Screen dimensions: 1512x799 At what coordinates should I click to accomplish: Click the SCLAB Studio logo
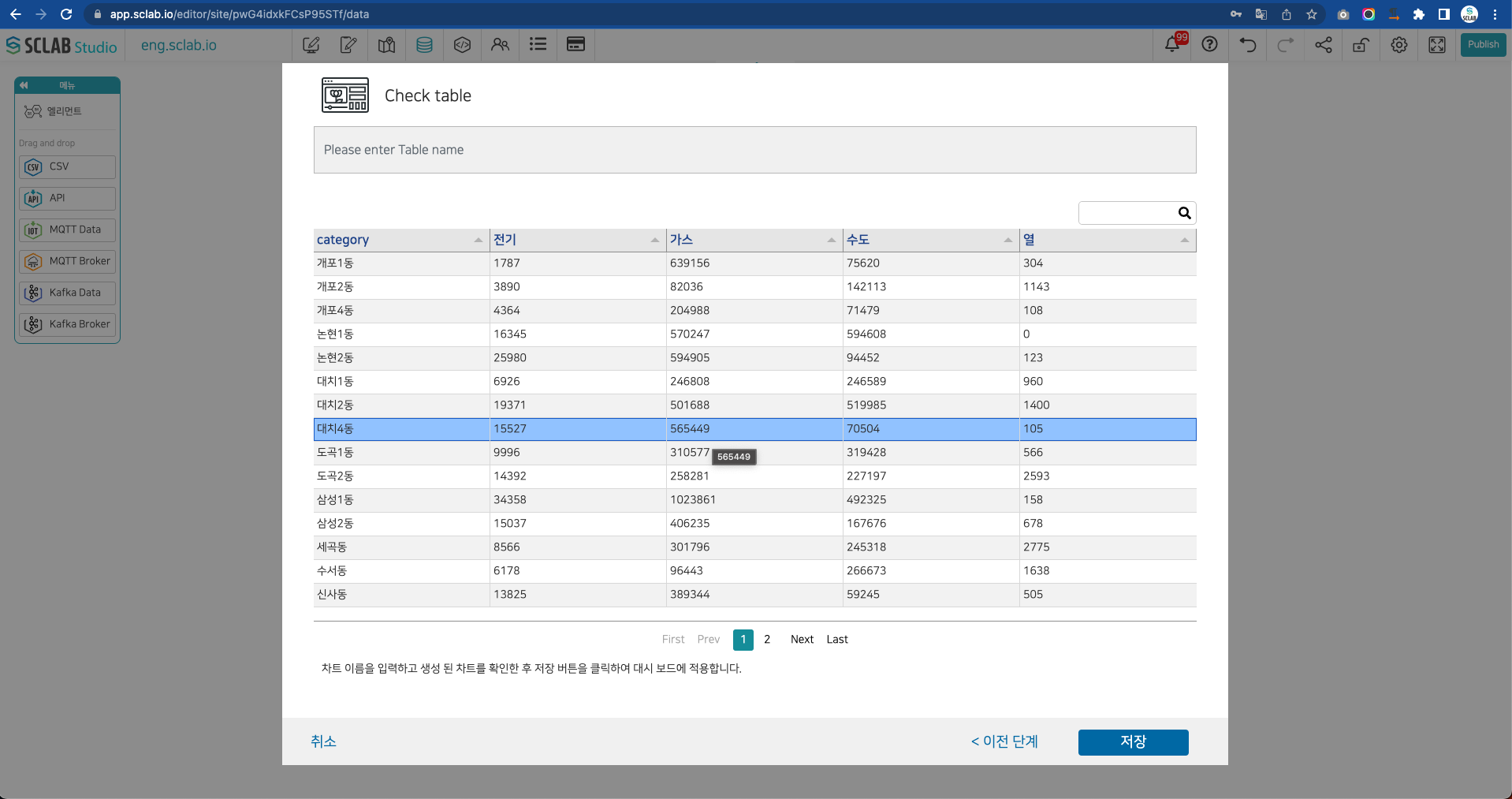(61, 46)
